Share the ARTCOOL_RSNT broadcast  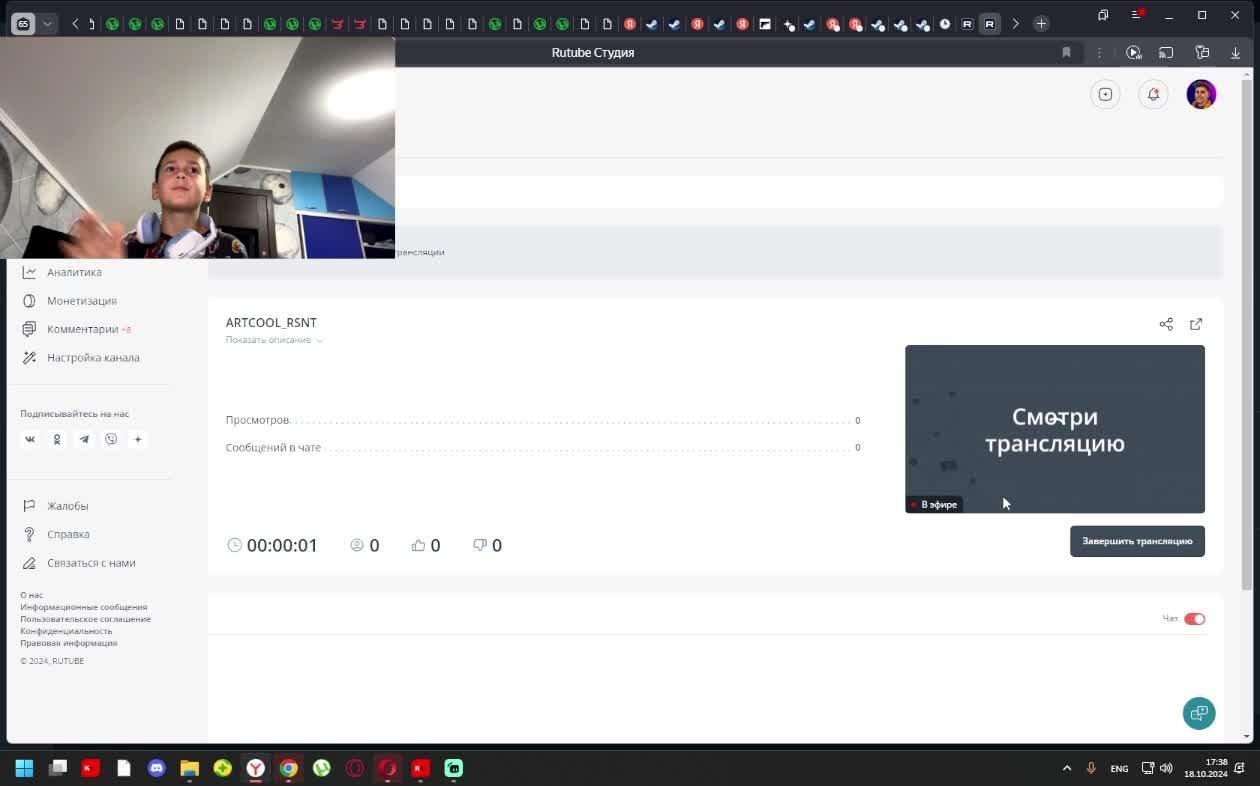tap(1166, 324)
